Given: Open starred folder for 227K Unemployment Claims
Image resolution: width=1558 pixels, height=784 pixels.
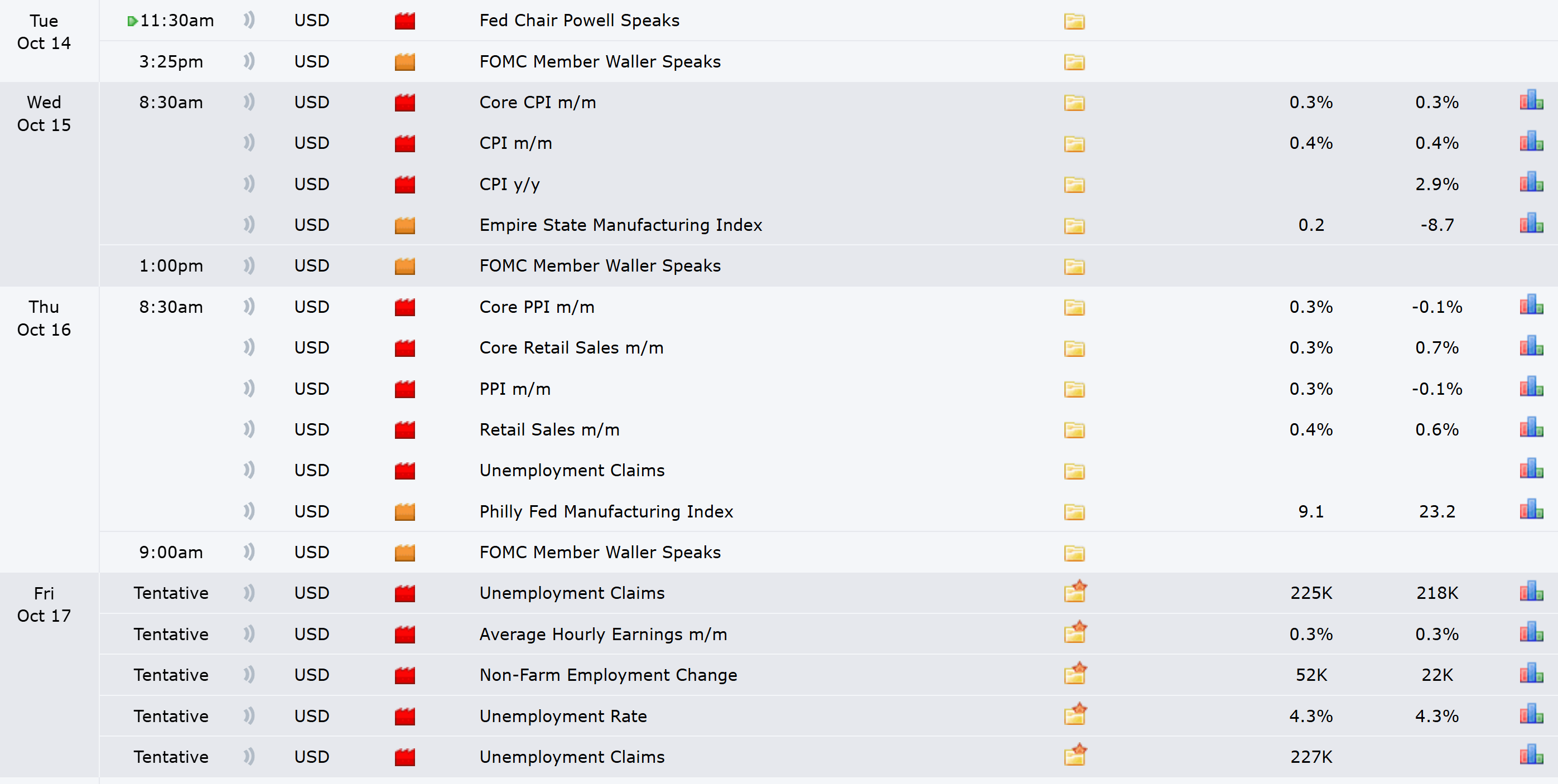Looking at the screenshot, I should (x=1075, y=755).
